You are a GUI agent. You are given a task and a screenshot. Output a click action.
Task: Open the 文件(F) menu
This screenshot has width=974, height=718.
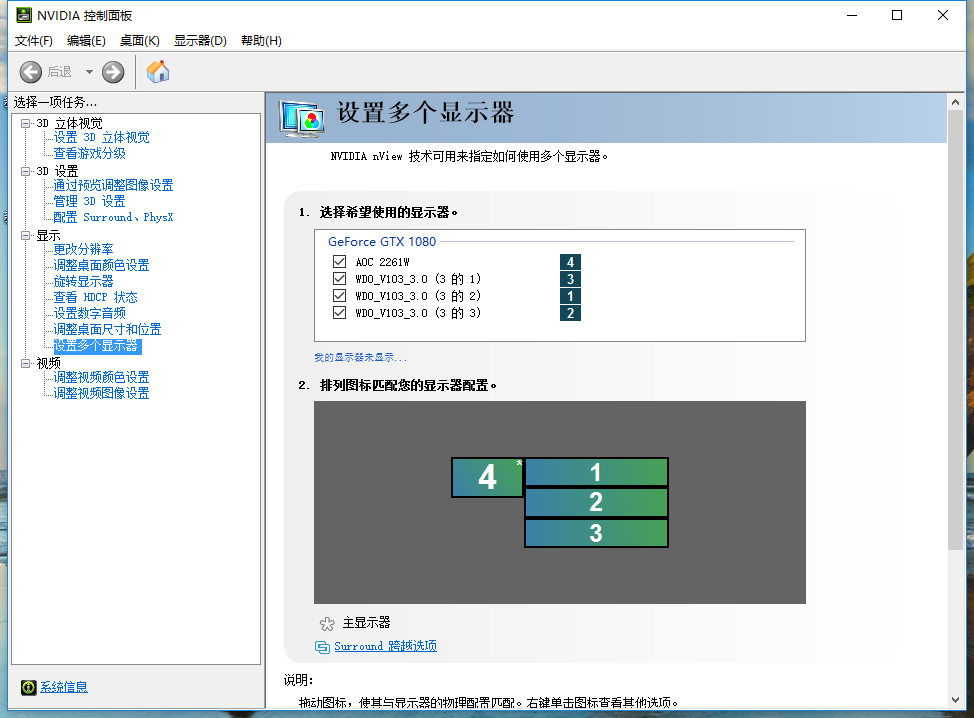pyautogui.click(x=34, y=41)
